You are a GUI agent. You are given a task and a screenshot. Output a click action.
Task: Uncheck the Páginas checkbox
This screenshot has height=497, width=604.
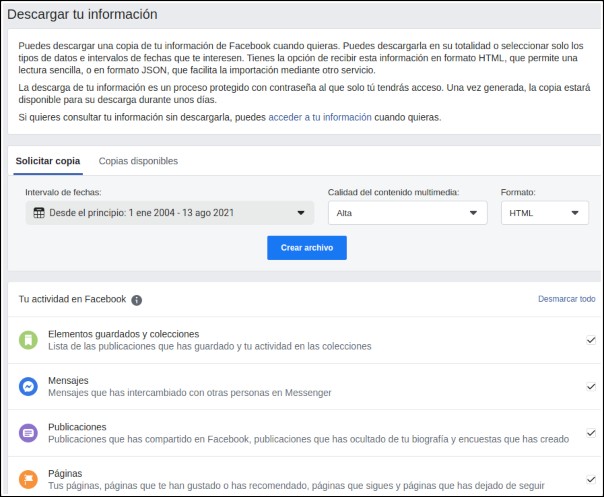tap(591, 479)
